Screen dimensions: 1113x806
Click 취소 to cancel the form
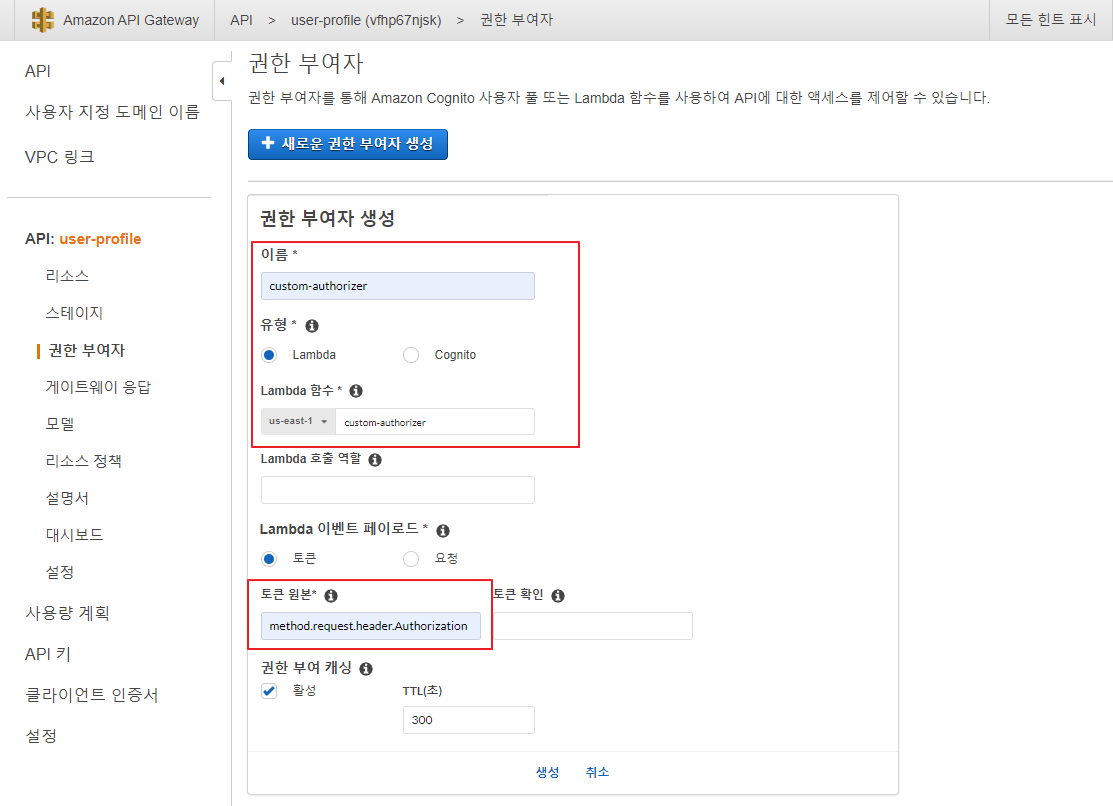[x=597, y=772]
